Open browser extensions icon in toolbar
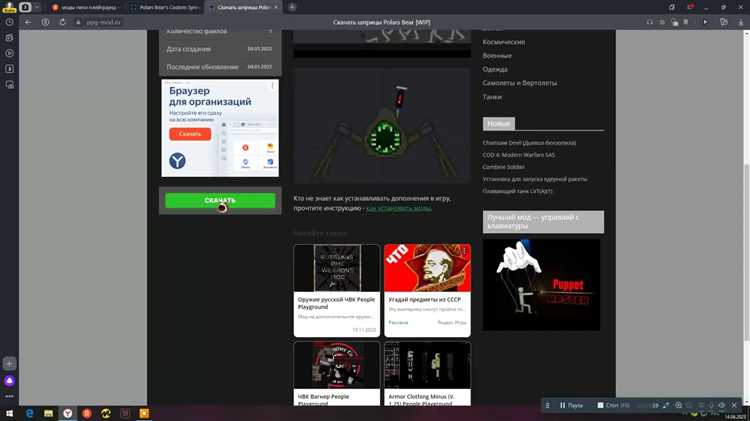 pyautogui.click(x=724, y=22)
